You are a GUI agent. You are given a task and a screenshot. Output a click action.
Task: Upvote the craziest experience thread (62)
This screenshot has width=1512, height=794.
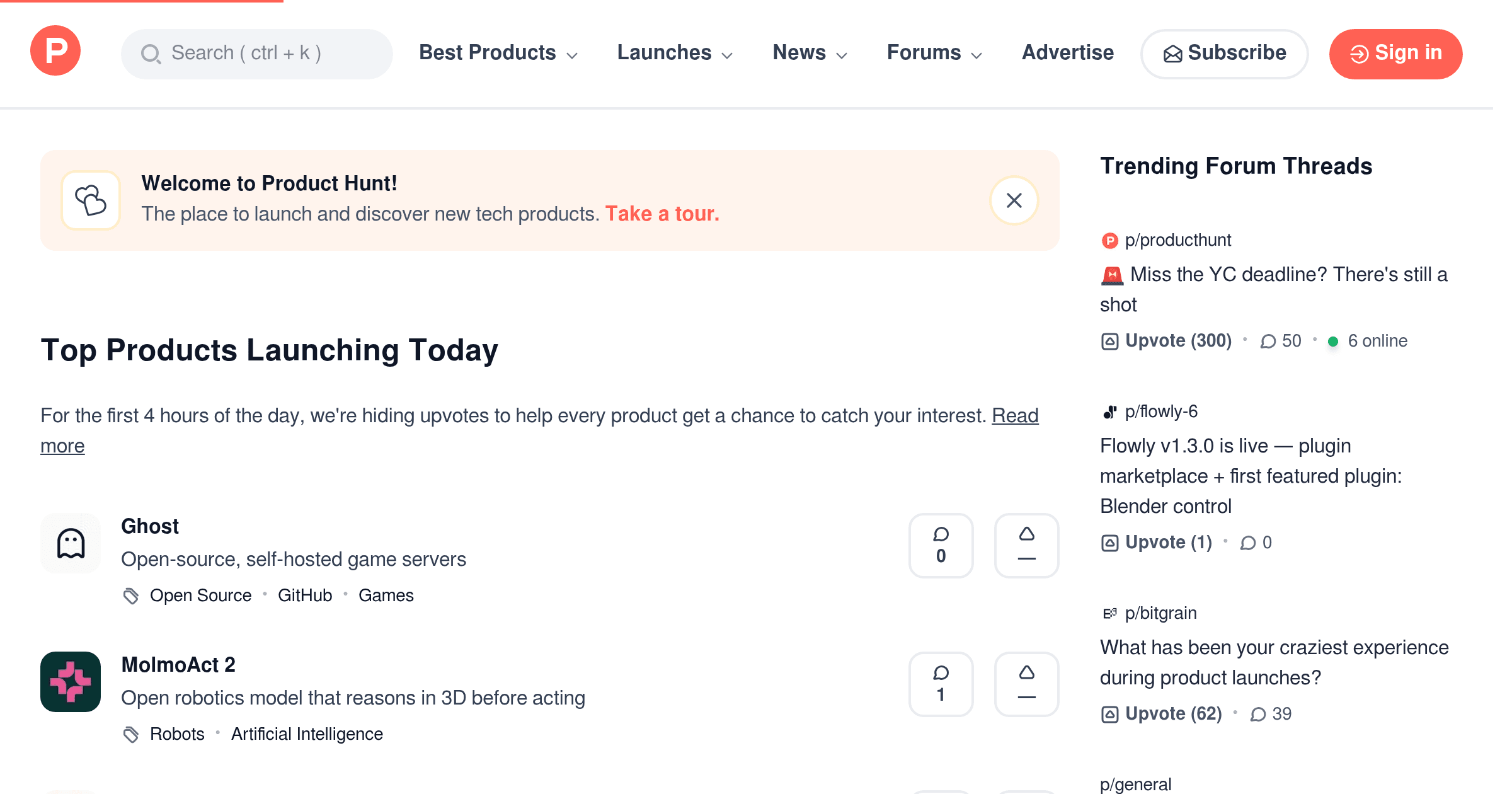tap(1162, 714)
